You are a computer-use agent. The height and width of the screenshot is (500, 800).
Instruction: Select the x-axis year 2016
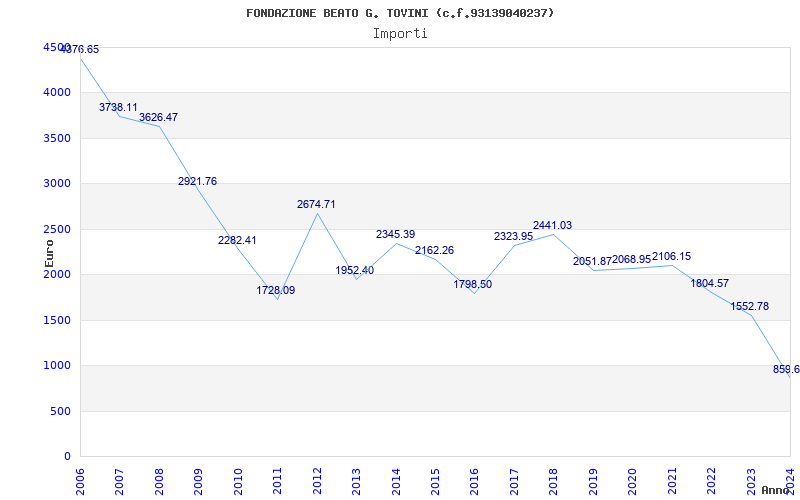pos(474,482)
